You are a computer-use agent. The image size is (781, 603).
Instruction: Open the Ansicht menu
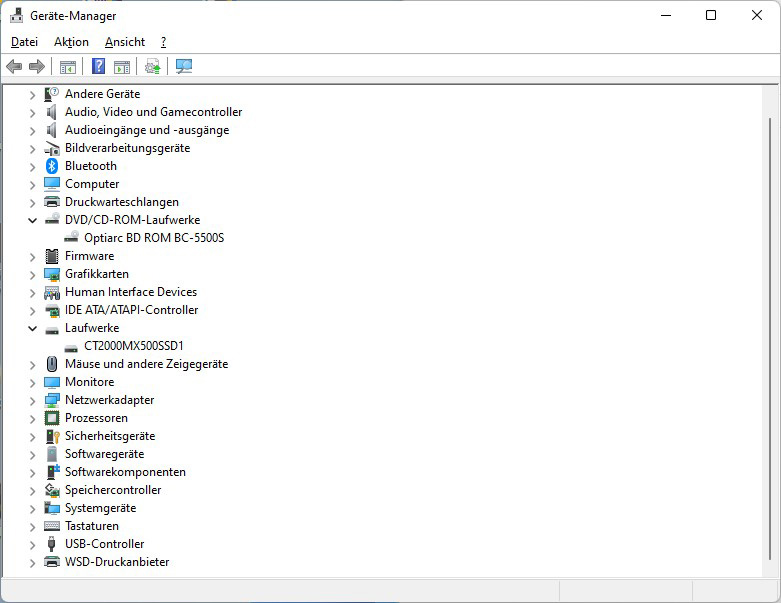(125, 42)
